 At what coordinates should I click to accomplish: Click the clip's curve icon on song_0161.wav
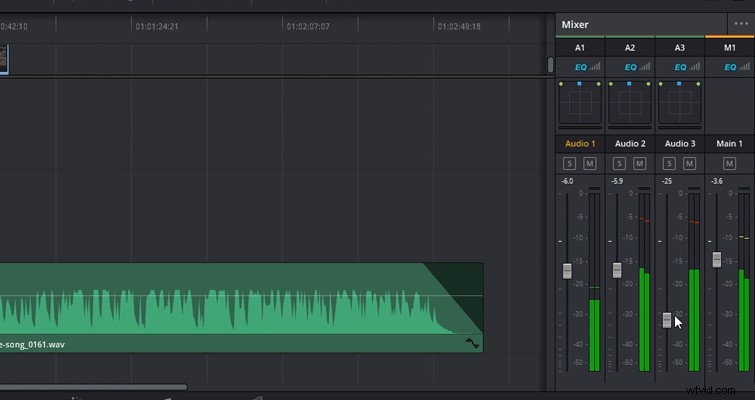click(x=472, y=344)
